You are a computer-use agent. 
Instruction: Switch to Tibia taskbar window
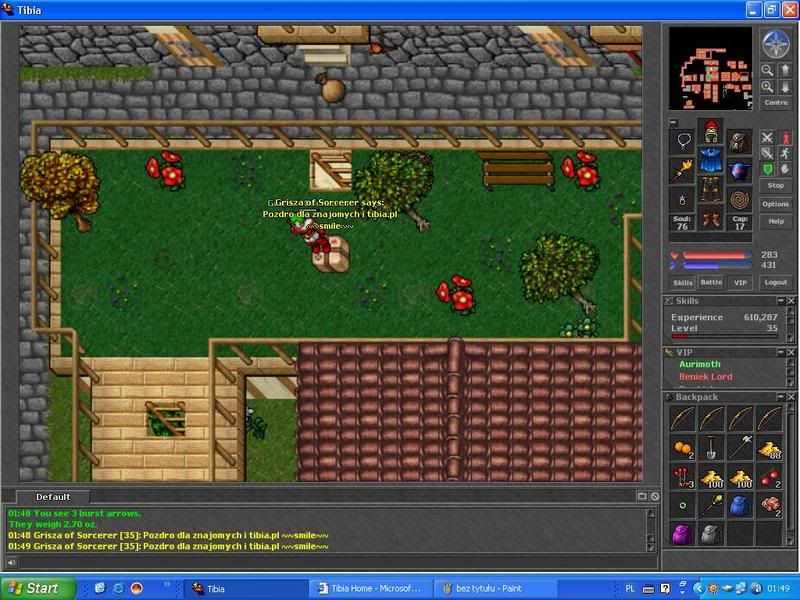point(246,588)
